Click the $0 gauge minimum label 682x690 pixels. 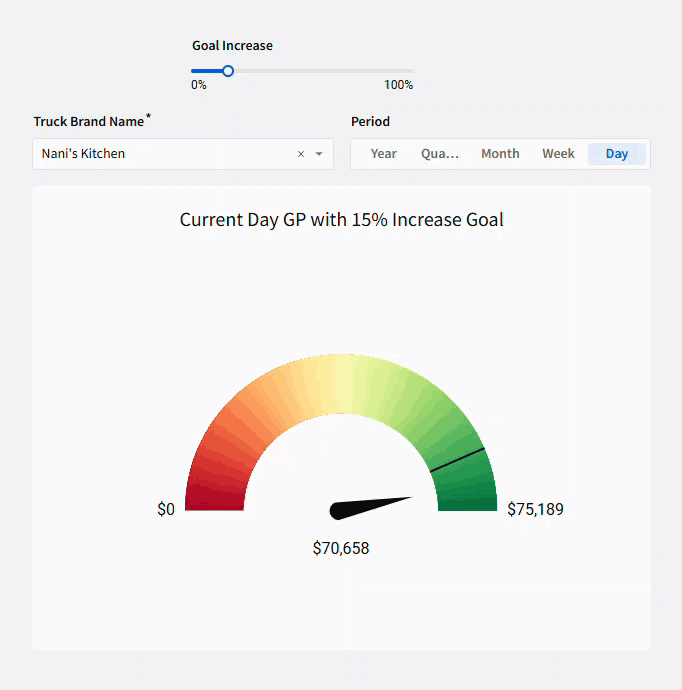(166, 509)
